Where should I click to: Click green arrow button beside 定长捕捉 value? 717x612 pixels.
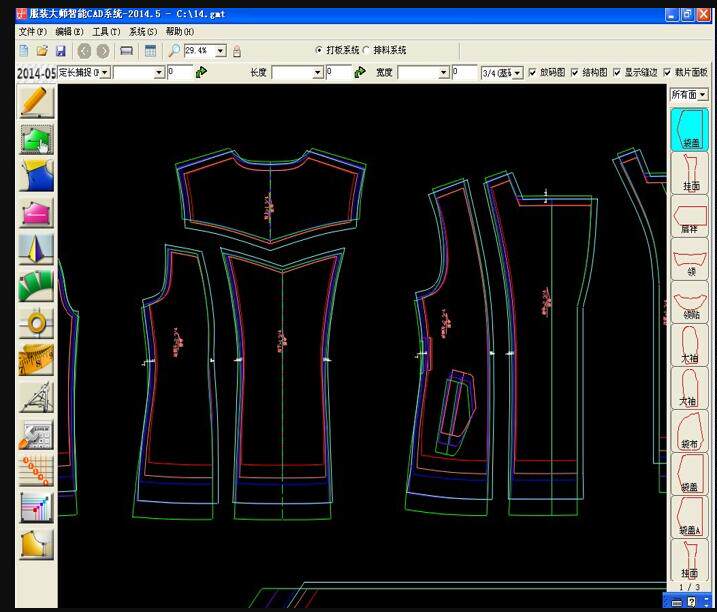202,72
